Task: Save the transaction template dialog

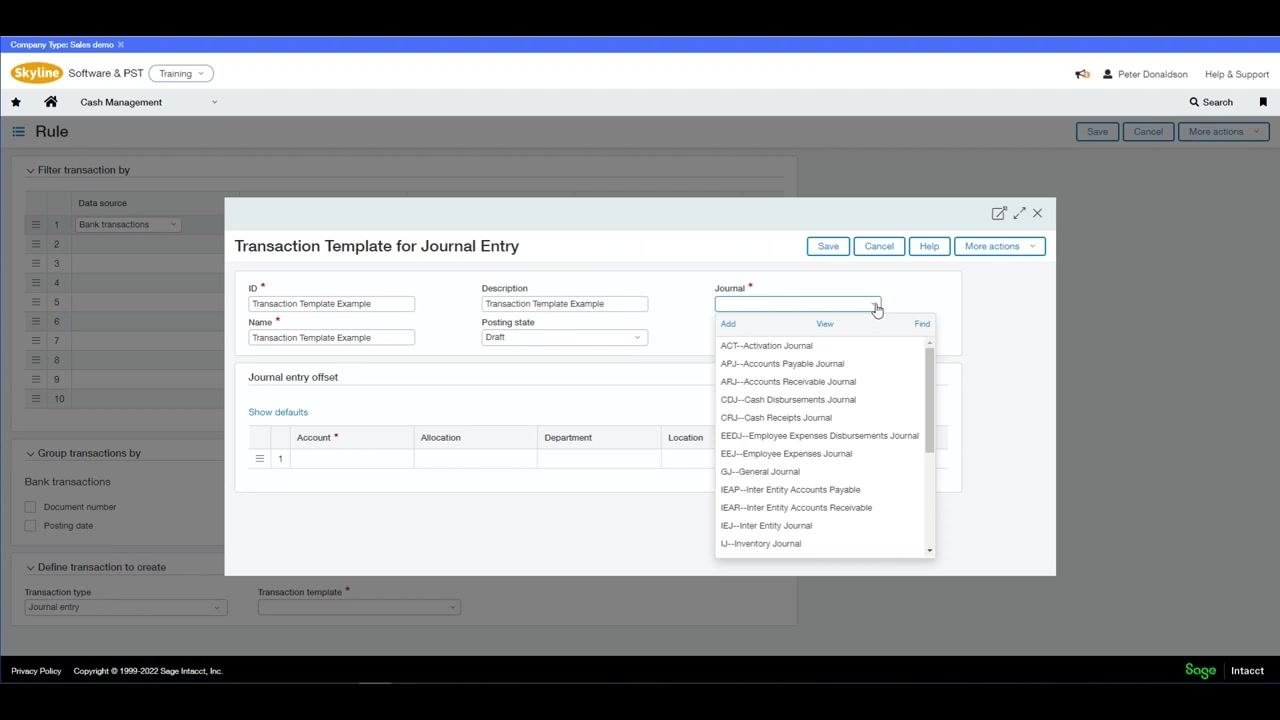Action: (x=828, y=246)
